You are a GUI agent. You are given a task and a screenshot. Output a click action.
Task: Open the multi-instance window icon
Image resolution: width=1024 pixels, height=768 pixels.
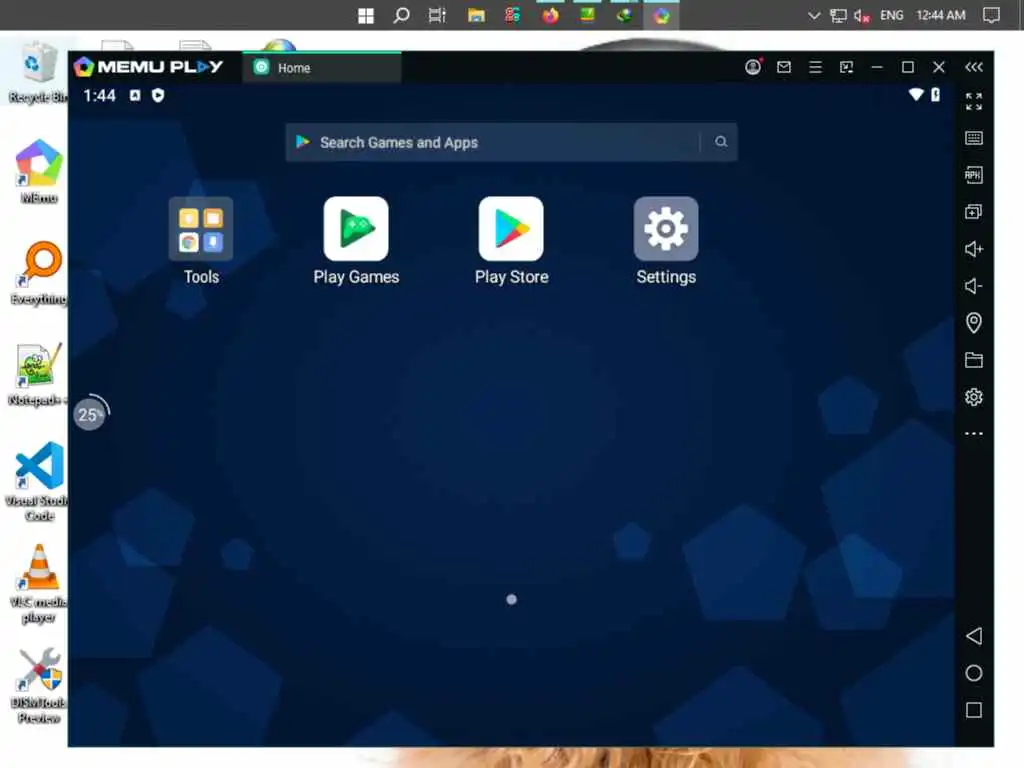974,212
